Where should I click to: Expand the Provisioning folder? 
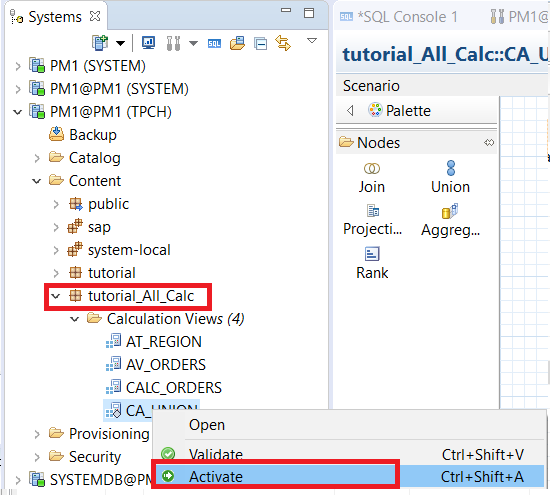point(37,434)
